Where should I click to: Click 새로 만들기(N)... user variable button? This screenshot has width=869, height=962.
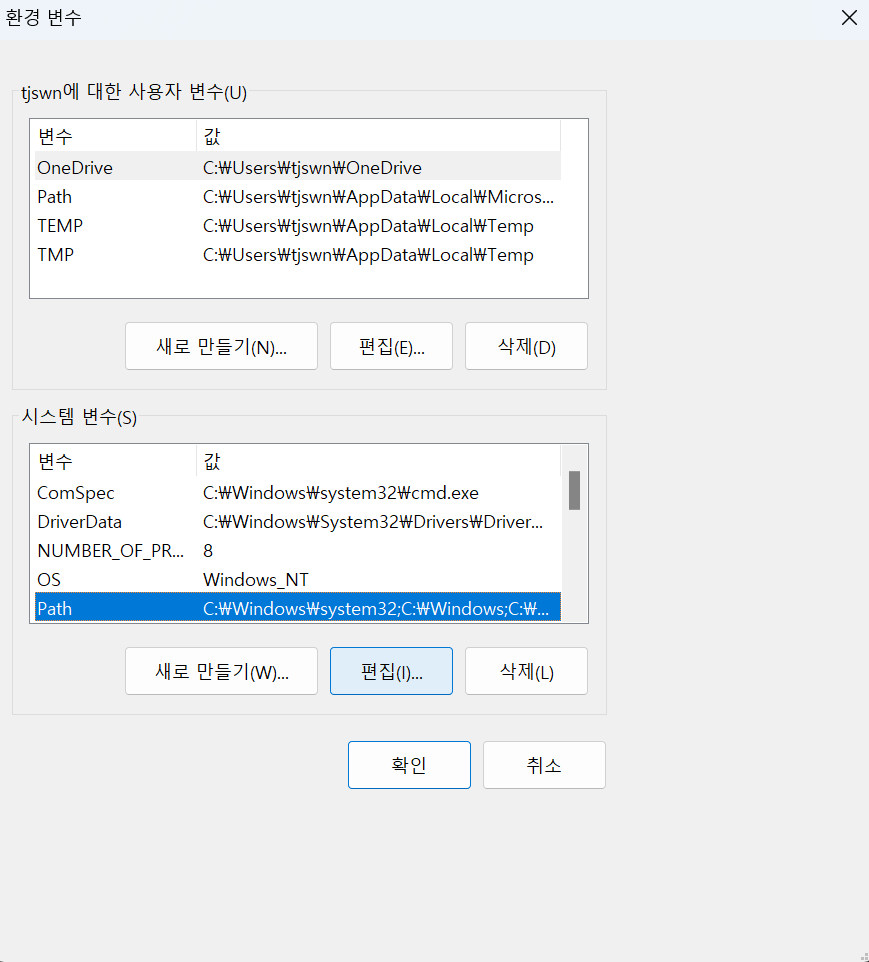(x=221, y=347)
